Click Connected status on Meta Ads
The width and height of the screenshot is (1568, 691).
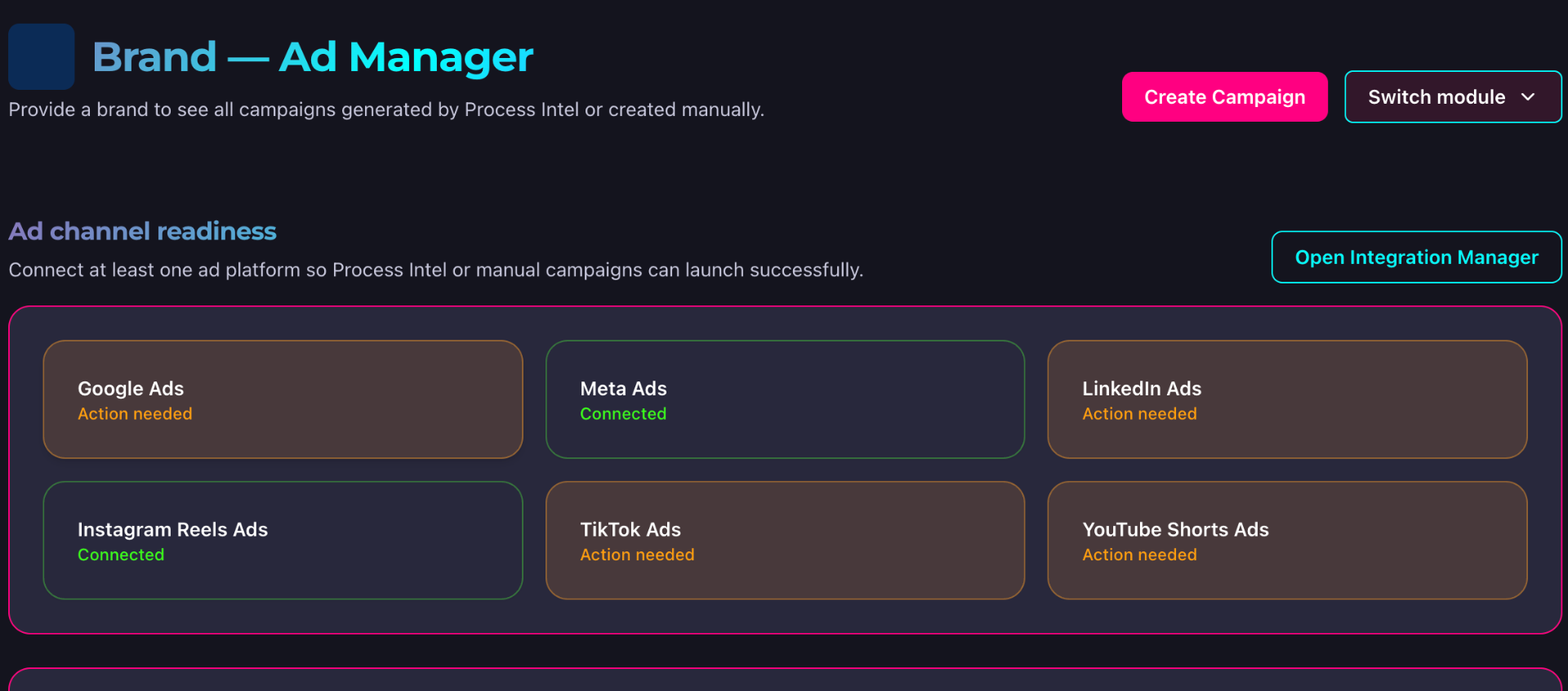pos(623,414)
